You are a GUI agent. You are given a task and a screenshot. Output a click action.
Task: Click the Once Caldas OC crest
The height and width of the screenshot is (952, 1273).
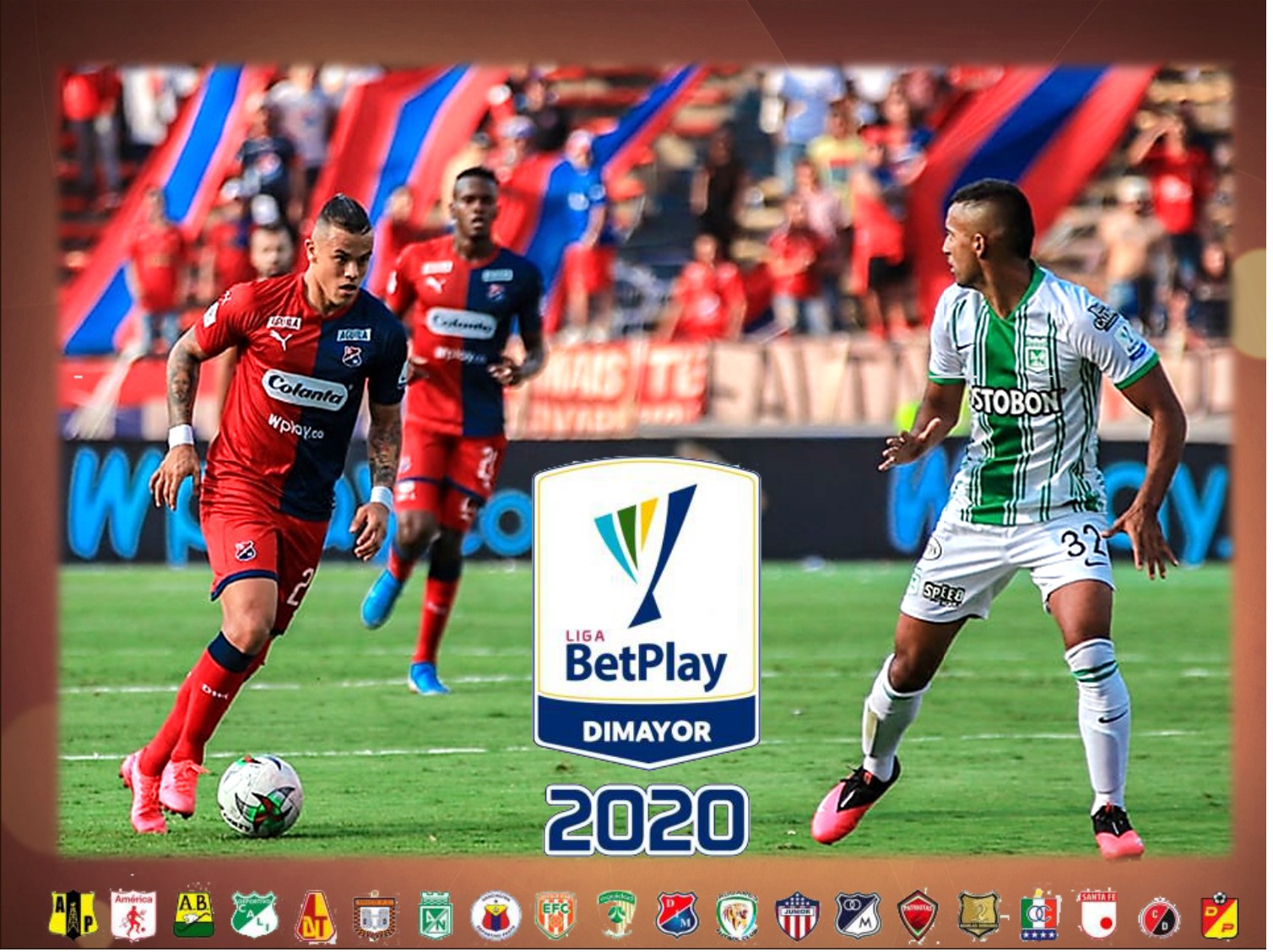point(1039,916)
